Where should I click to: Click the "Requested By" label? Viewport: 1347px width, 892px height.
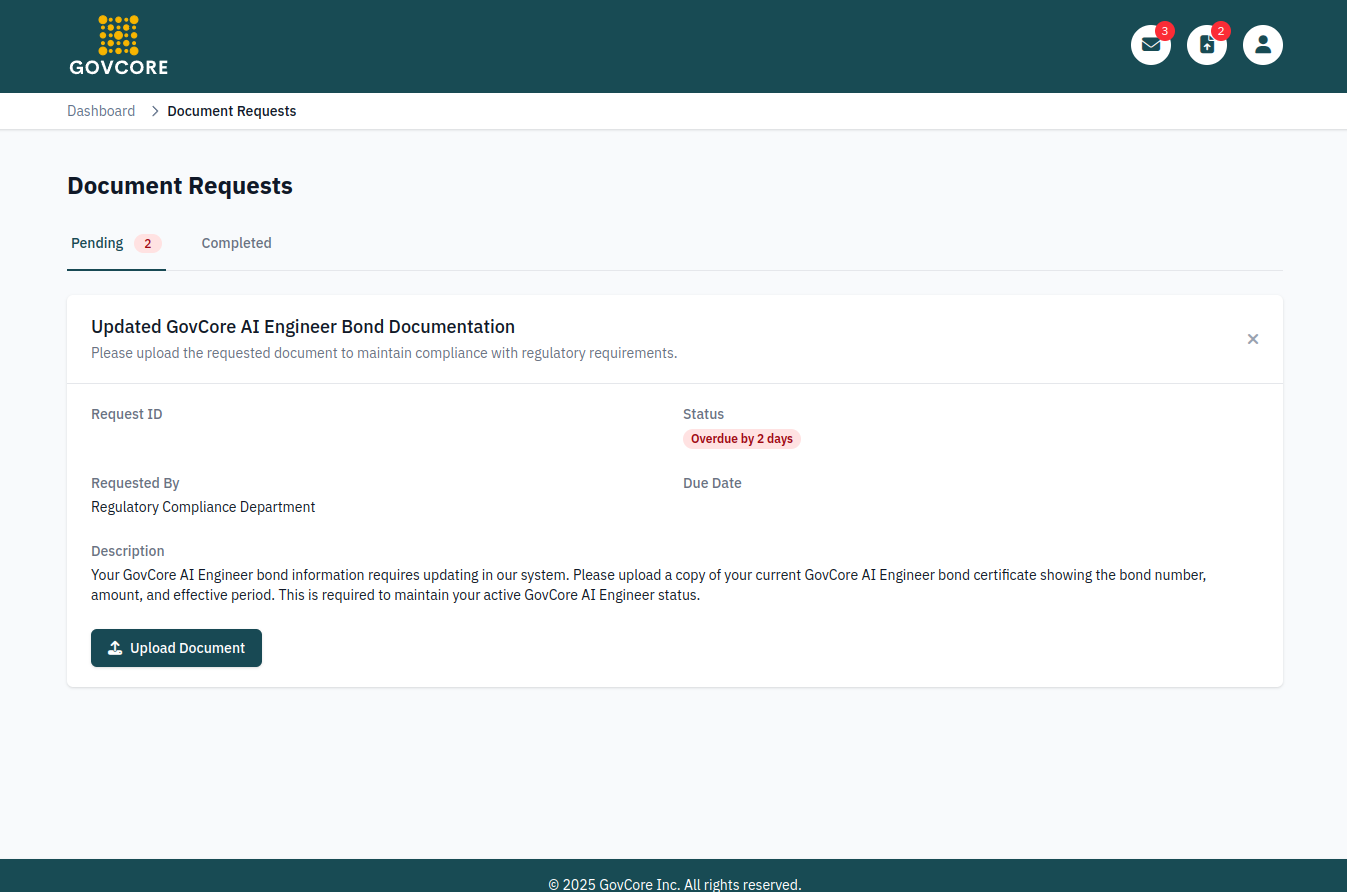pyautogui.click(x=135, y=483)
